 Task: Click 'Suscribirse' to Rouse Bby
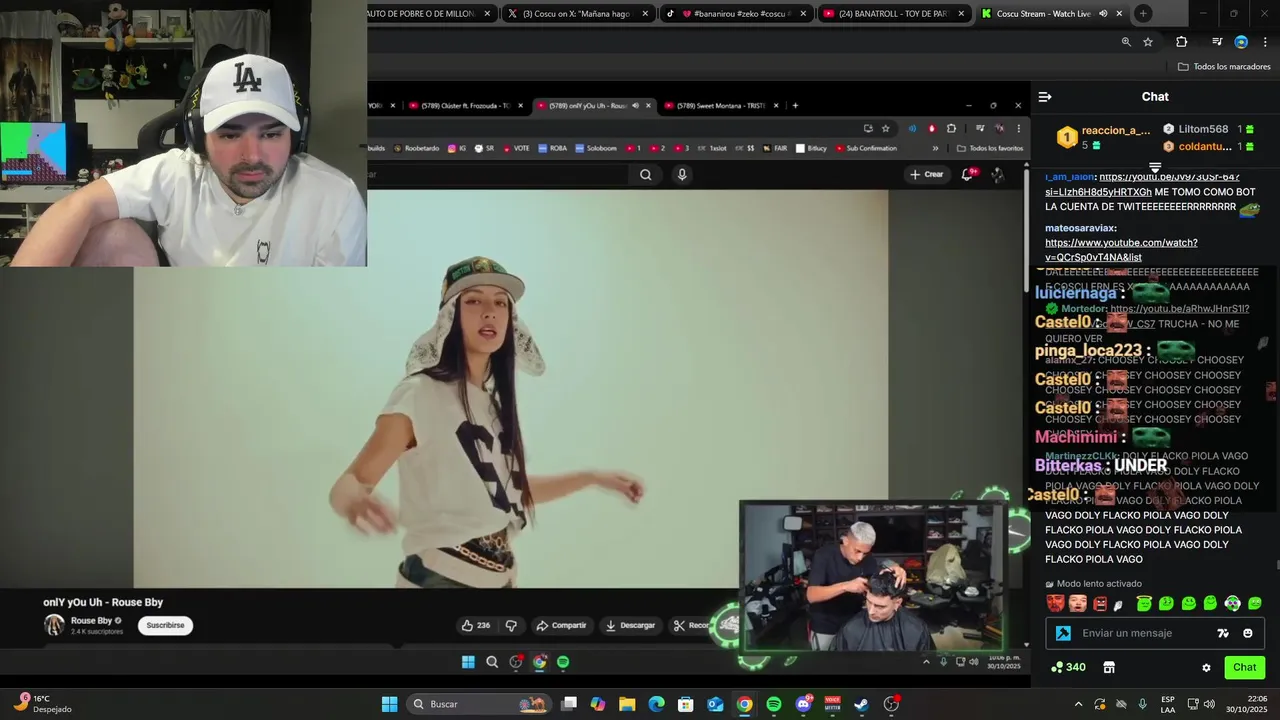coord(165,626)
